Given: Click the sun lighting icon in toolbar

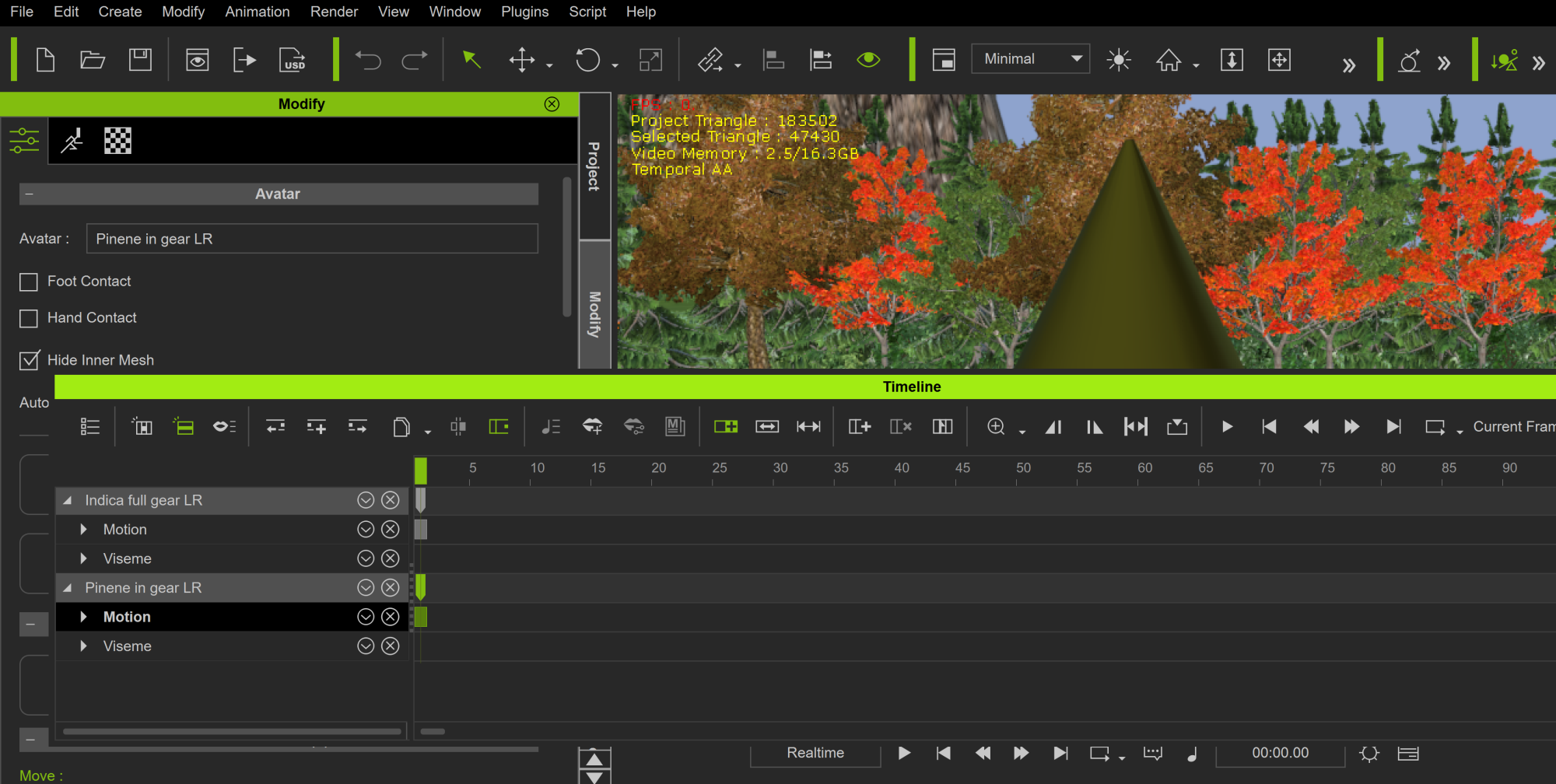Looking at the screenshot, I should click(1119, 60).
